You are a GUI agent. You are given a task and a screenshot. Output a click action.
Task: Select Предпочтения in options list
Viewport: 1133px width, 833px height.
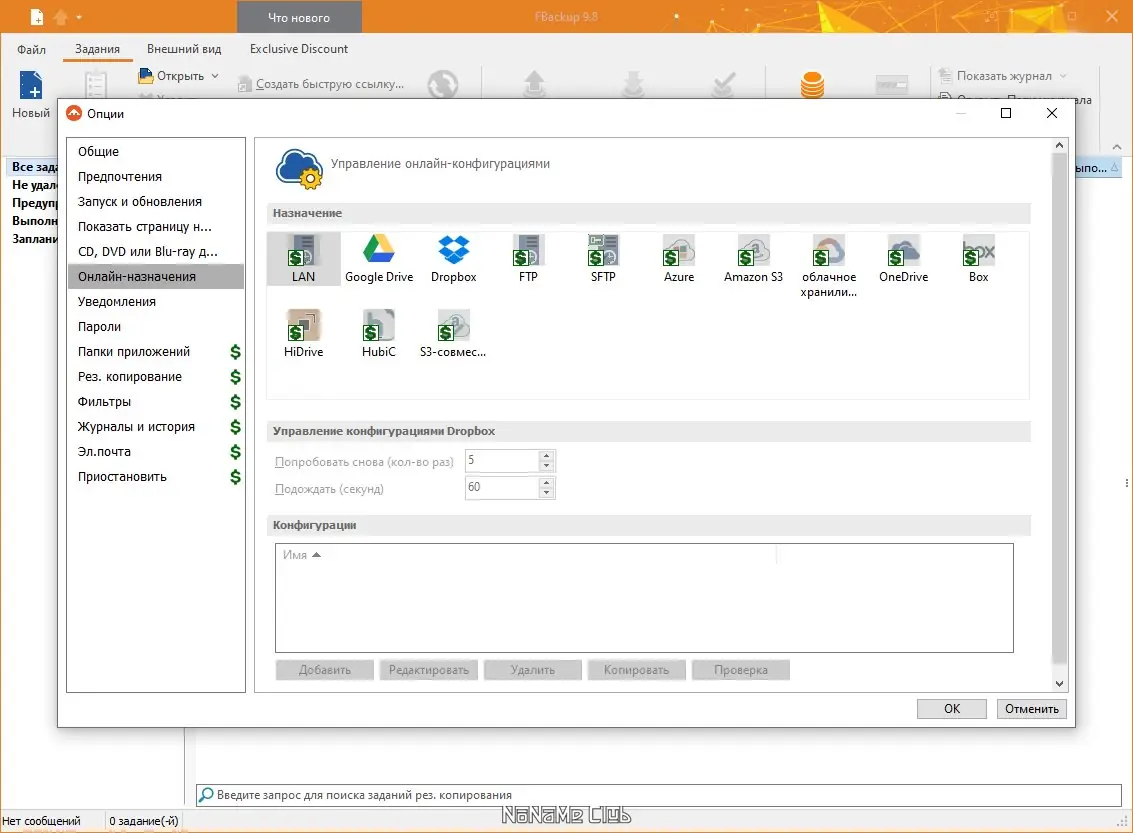point(155,177)
